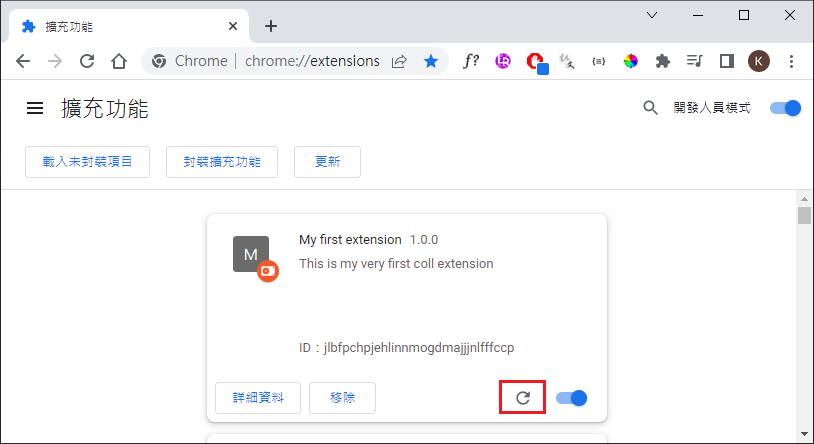Expand the tab search chevron
Screen dimensions: 814x444
click(x=652, y=15)
